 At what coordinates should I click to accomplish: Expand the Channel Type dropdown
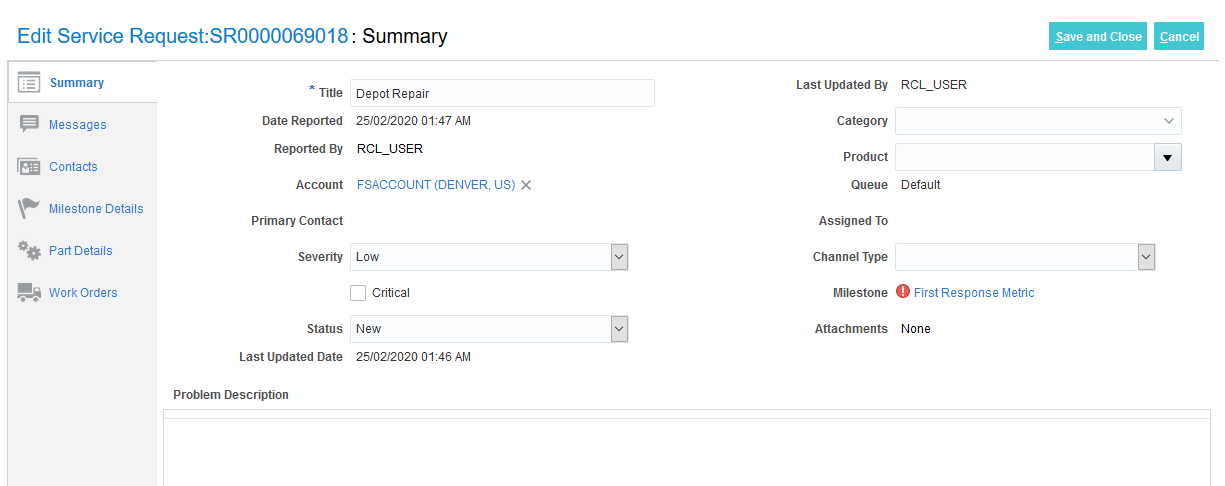pos(1146,257)
